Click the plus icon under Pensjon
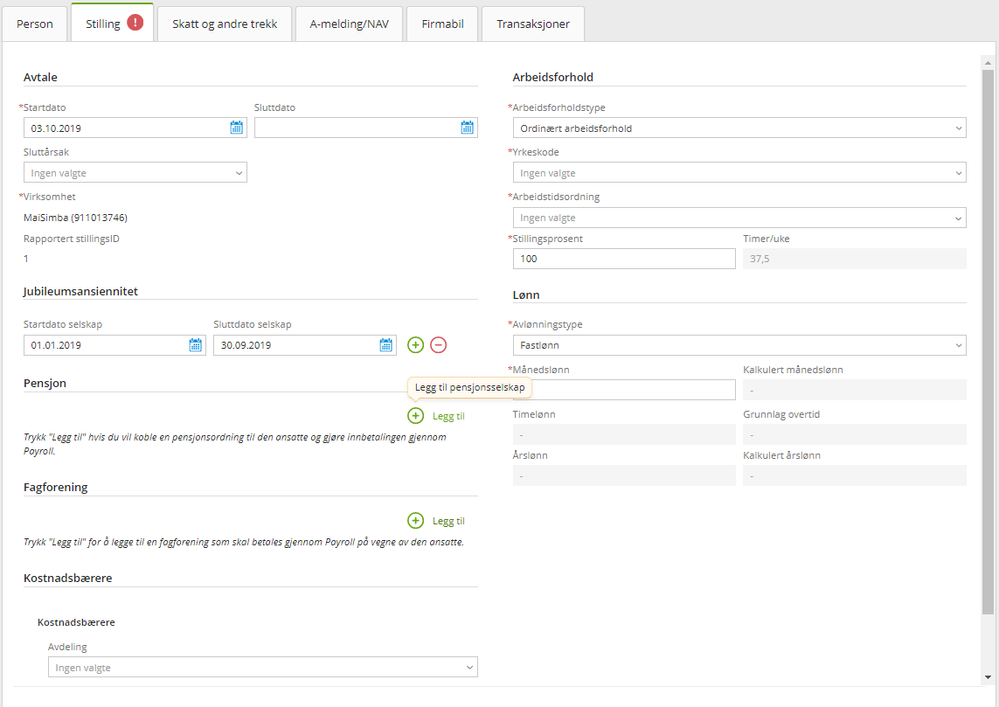 416,416
